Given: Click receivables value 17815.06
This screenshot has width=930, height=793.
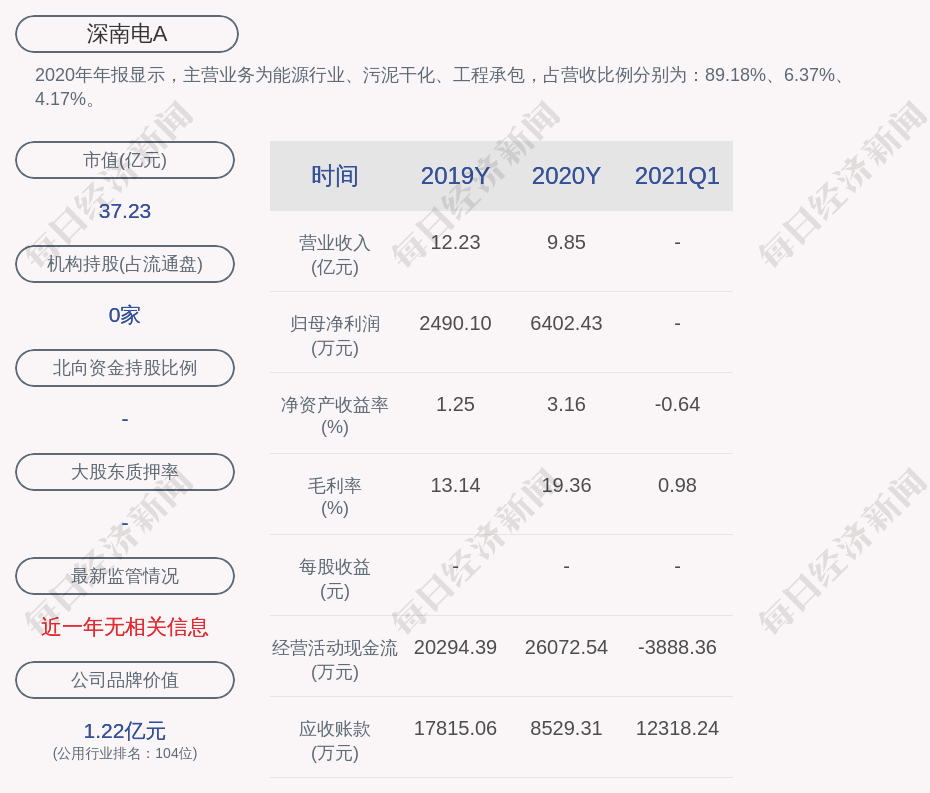Looking at the screenshot, I should pyautogui.click(x=456, y=728).
